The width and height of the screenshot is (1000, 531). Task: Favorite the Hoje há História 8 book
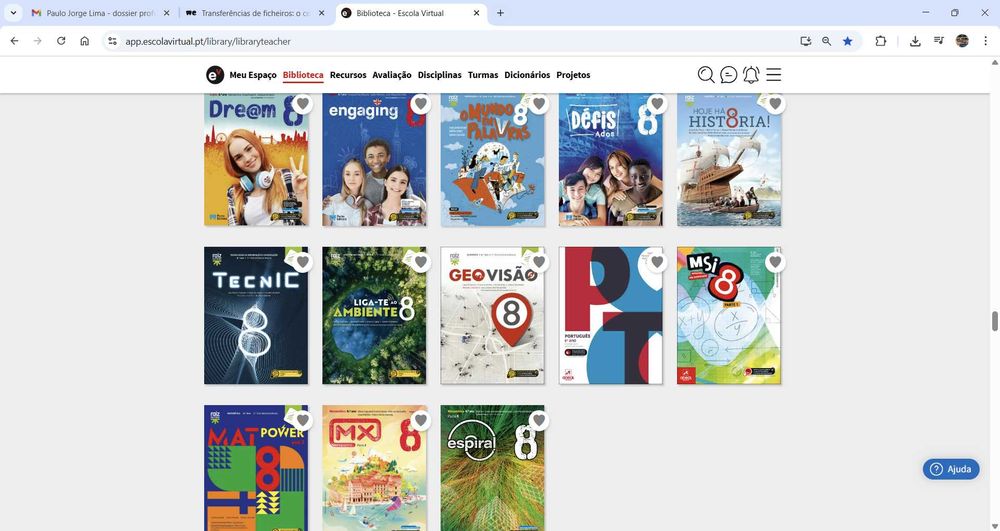(775, 103)
